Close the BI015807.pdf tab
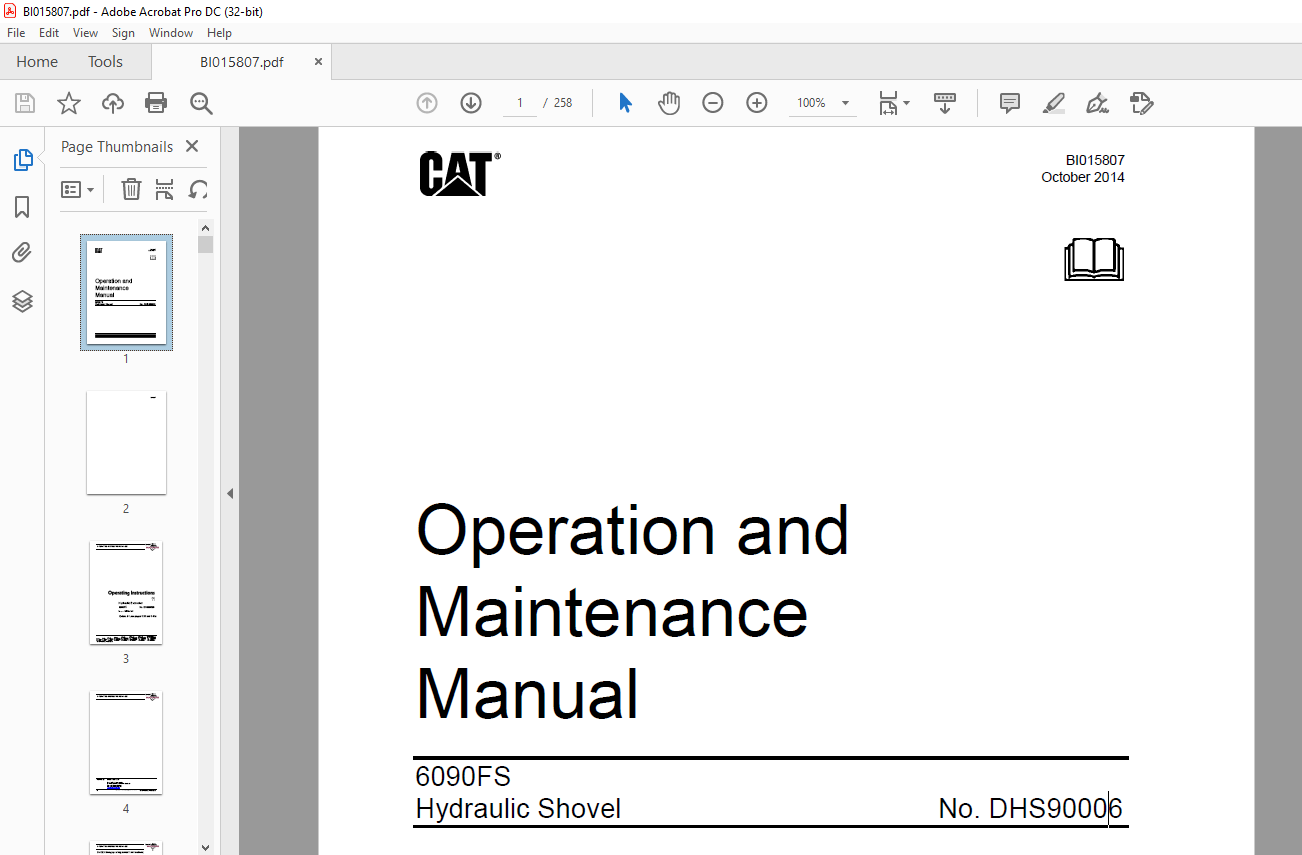Image resolution: width=1302 pixels, height=855 pixels. tap(319, 62)
